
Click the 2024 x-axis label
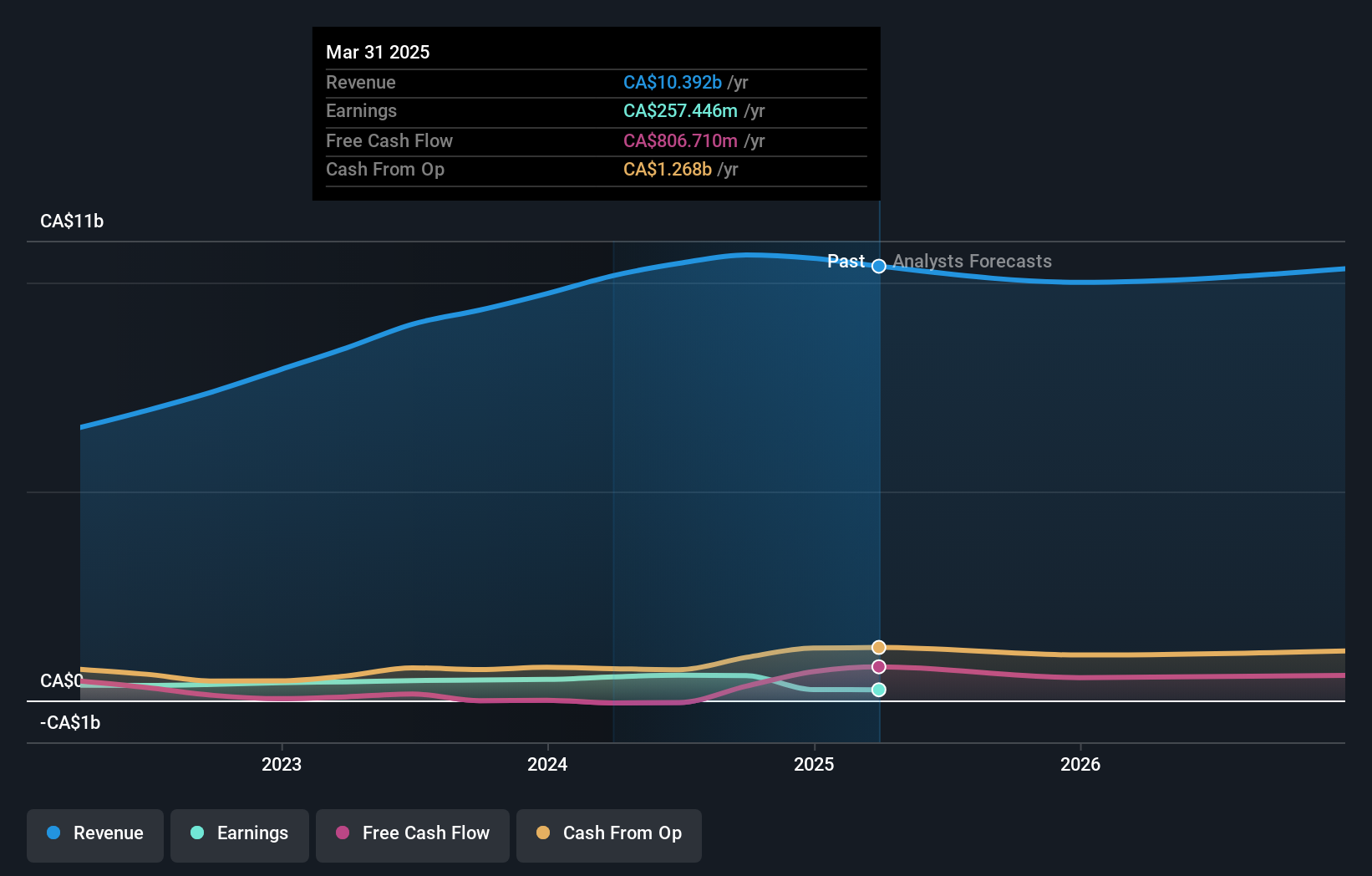pyautogui.click(x=547, y=764)
